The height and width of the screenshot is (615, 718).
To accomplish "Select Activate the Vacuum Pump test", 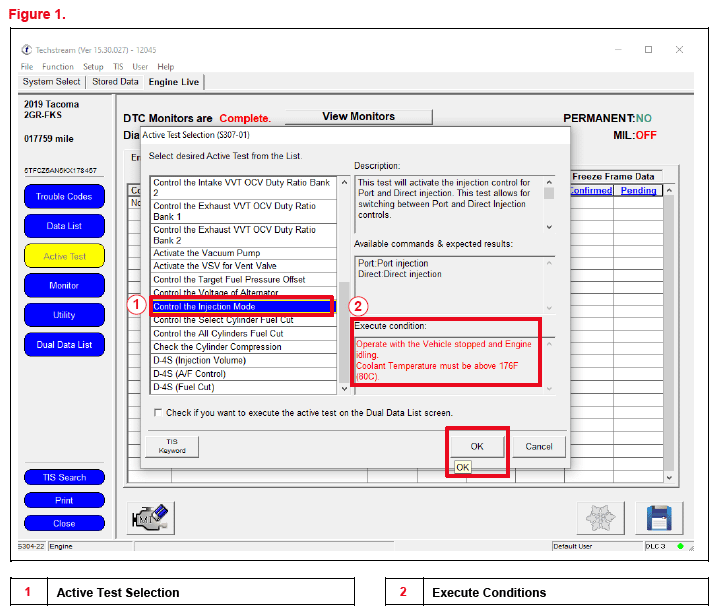I will point(244,253).
